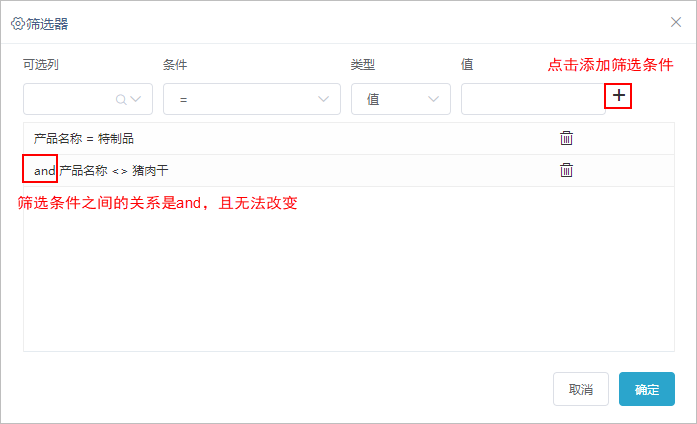Click into the 值 input field
Image resolution: width=697 pixels, height=424 pixels.
[533, 99]
